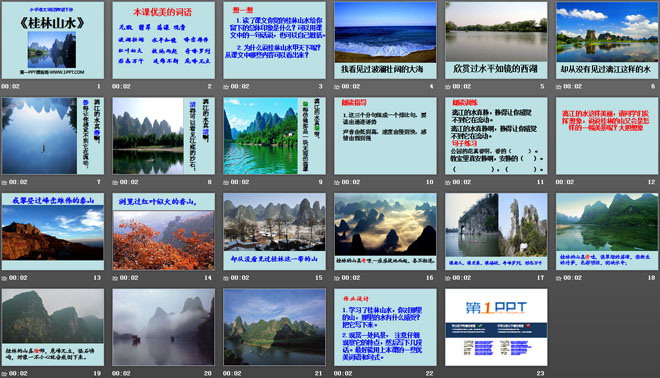Select slide 21 with aerial river valley

coord(274,327)
